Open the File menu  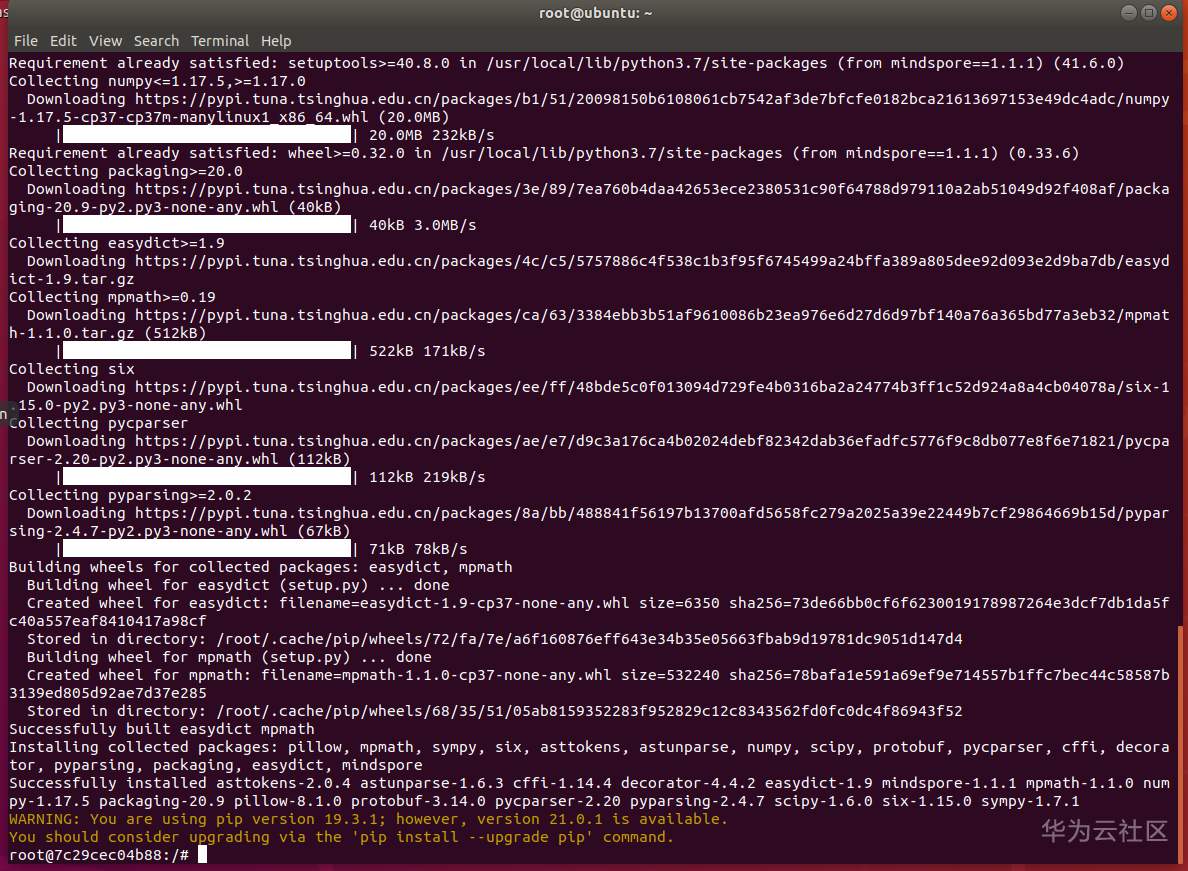click(x=26, y=41)
